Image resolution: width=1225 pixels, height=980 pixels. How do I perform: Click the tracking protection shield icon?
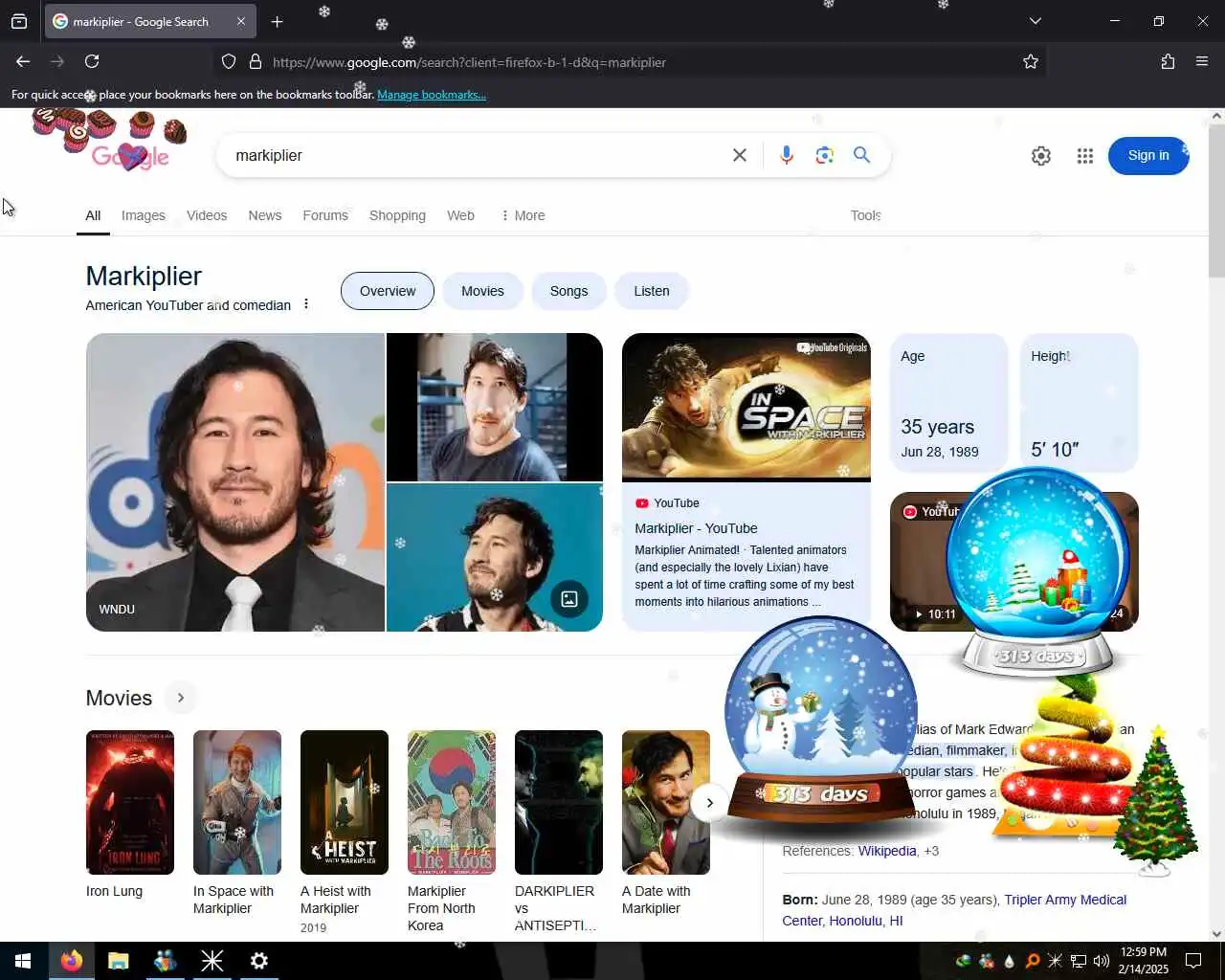coord(229,61)
